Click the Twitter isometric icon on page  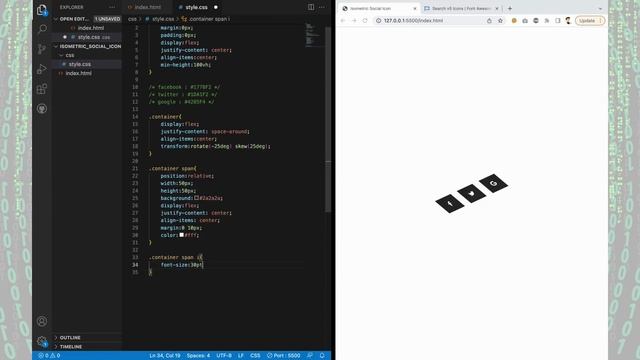click(x=471, y=193)
